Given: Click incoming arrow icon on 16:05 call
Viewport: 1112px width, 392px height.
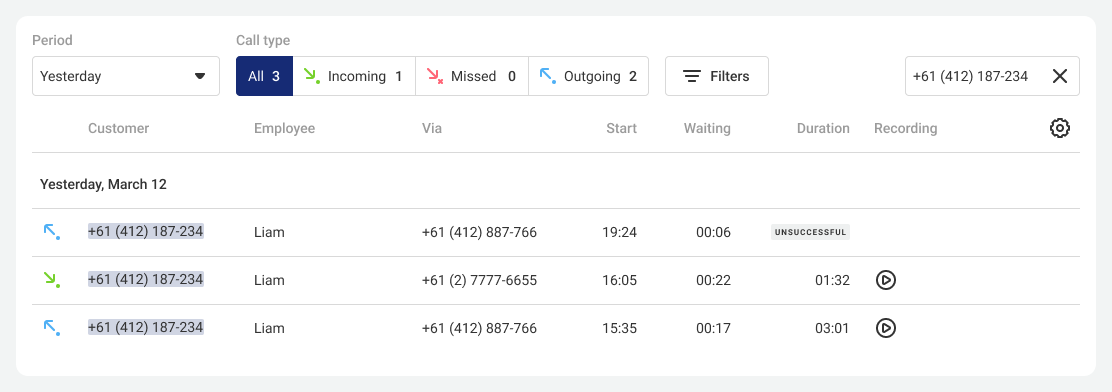Looking at the screenshot, I should [52, 280].
